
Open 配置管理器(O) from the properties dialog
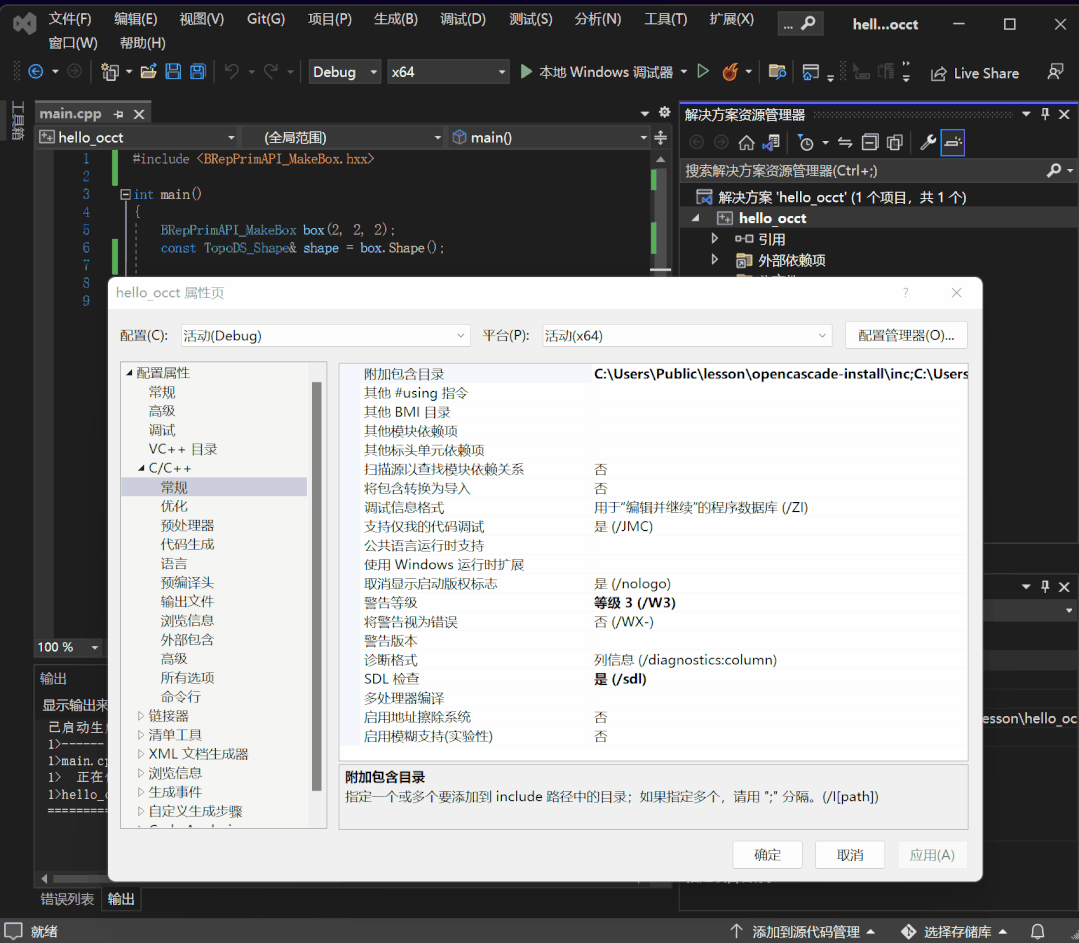click(906, 335)
